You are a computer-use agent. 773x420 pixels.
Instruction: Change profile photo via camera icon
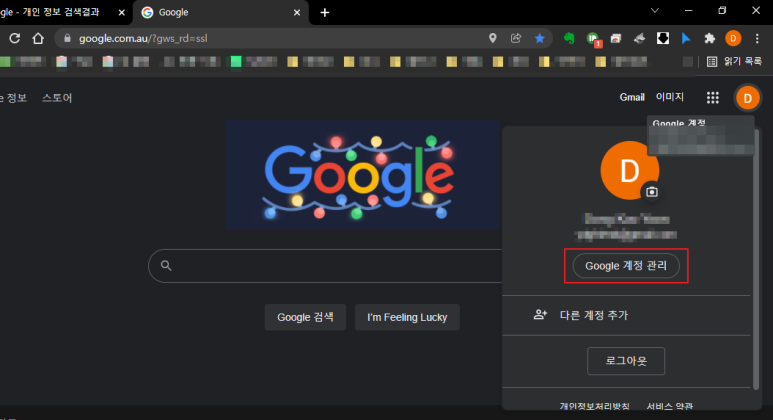click(652, 192)
